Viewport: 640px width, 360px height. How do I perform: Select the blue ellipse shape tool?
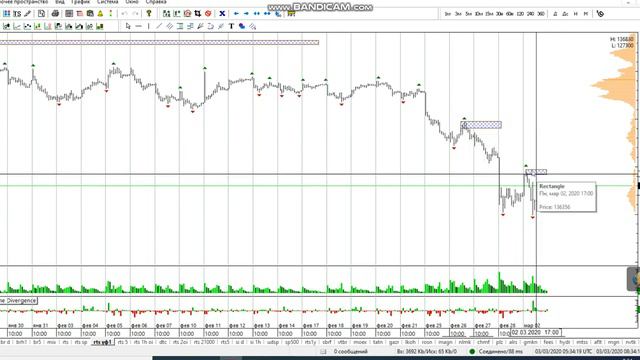tap(242, 26)
